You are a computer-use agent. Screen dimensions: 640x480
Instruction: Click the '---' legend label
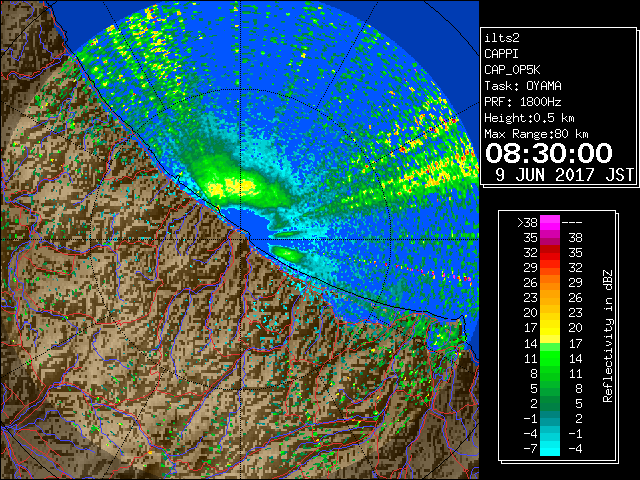pos(572,223)
